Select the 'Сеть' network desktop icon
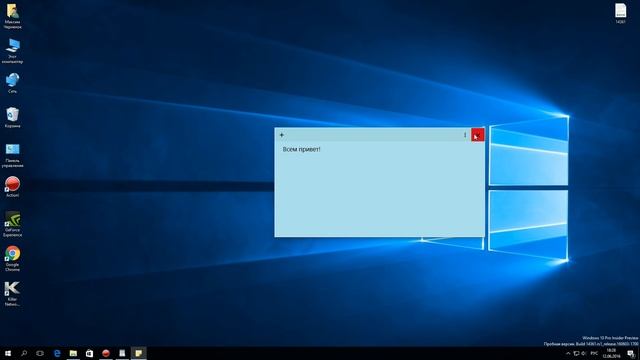 click(x=13, y=83)
